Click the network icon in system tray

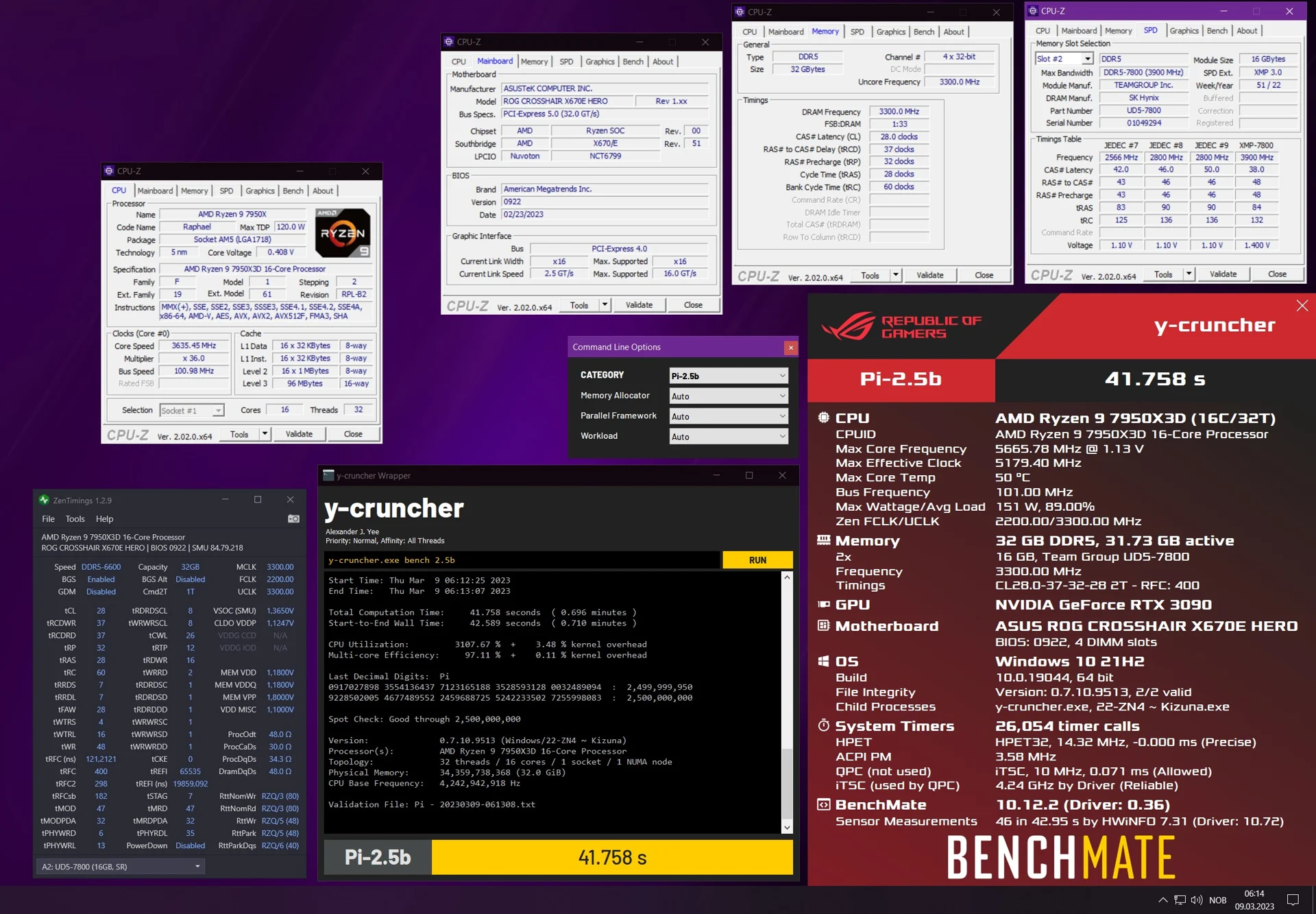1180,900
